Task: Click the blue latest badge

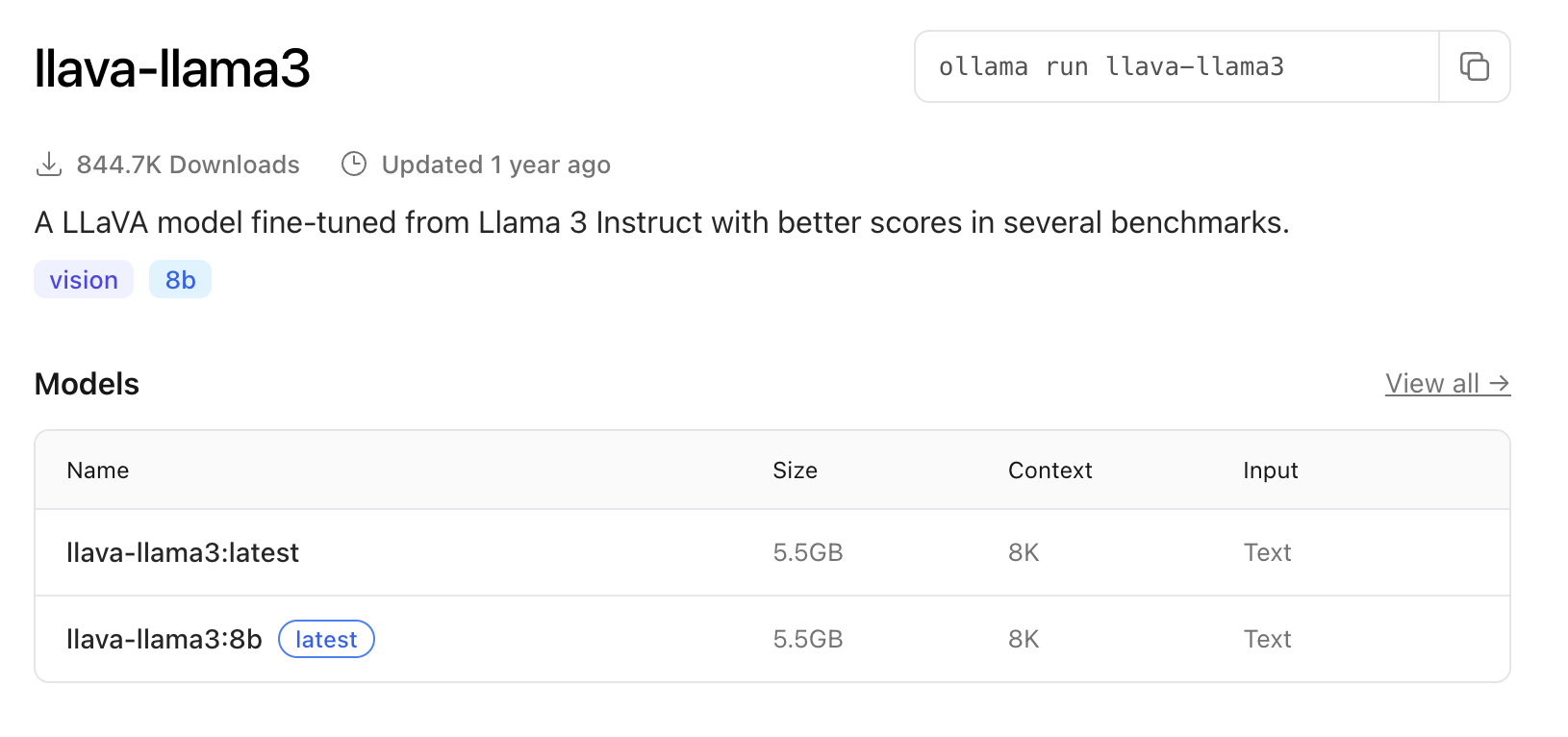Action: point(326,639)
